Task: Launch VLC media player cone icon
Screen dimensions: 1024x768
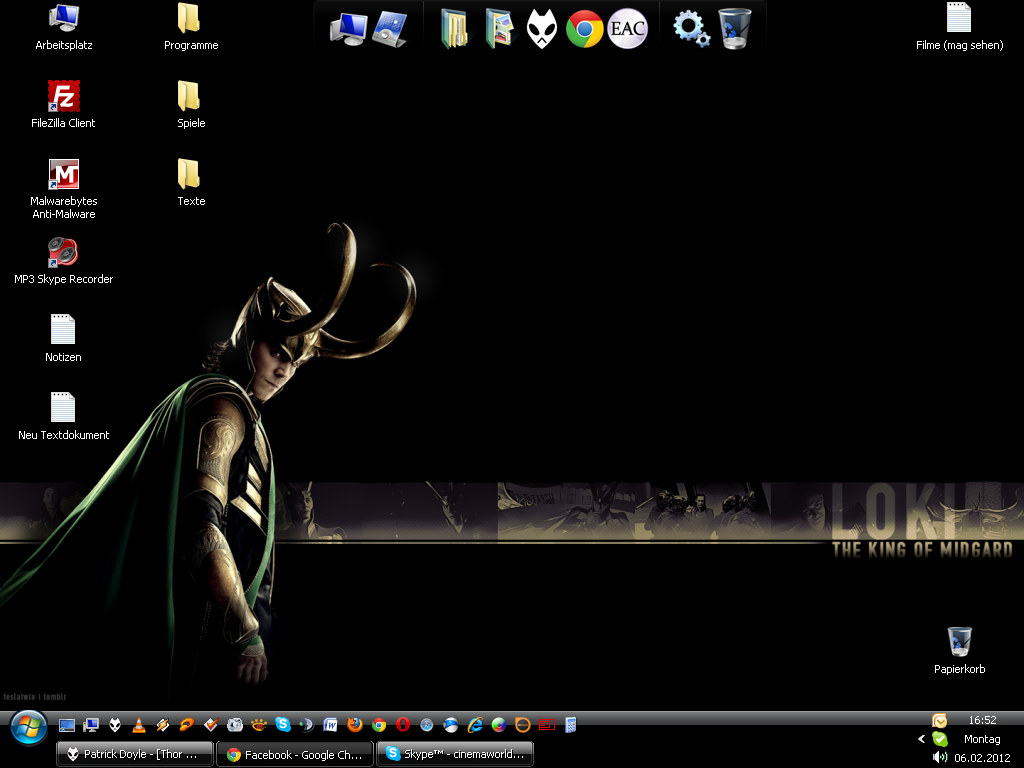Action: tap(139, 725)
